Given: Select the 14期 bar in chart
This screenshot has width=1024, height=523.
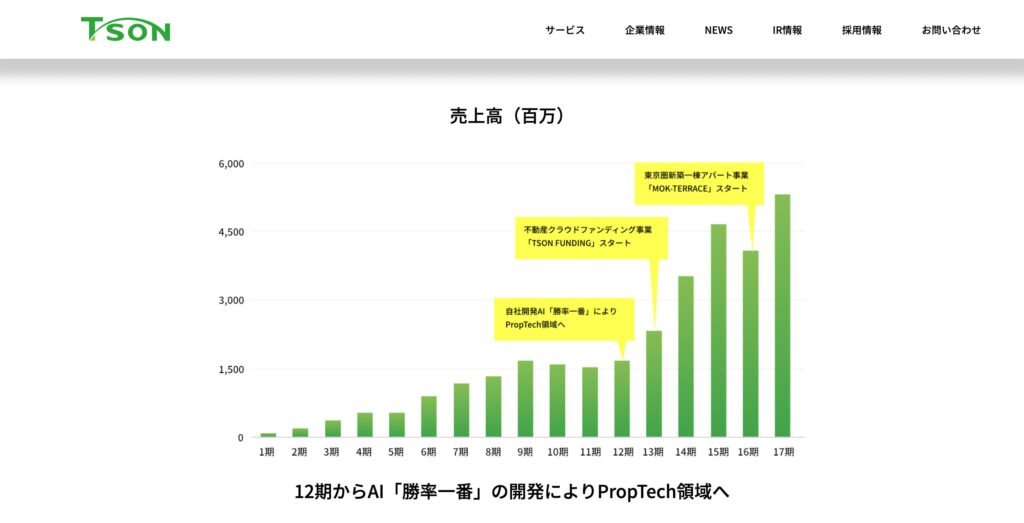Looking at the screenshot, I should [686, 356].
